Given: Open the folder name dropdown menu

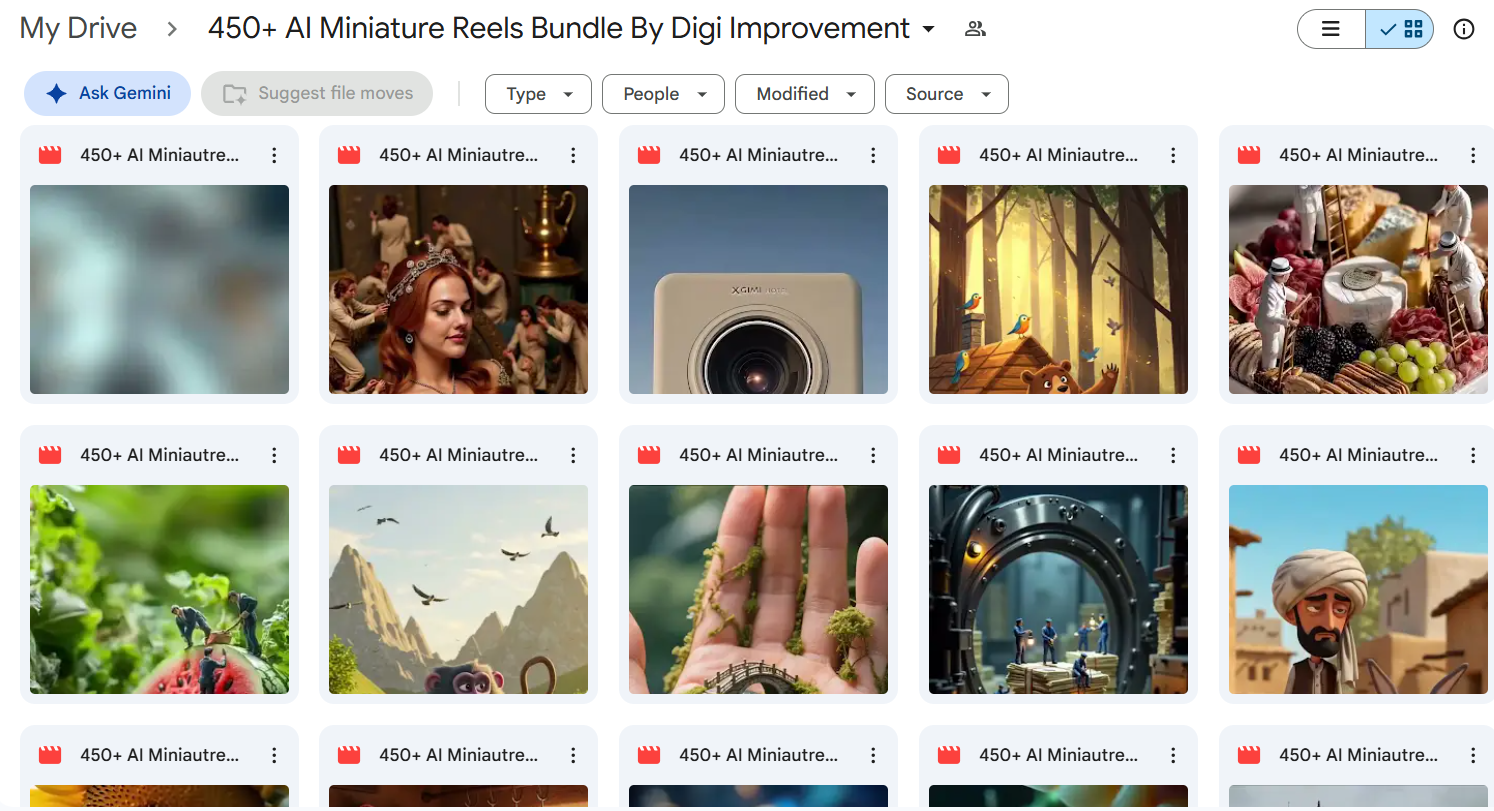Looking at the screenshot, I should 929,29.
